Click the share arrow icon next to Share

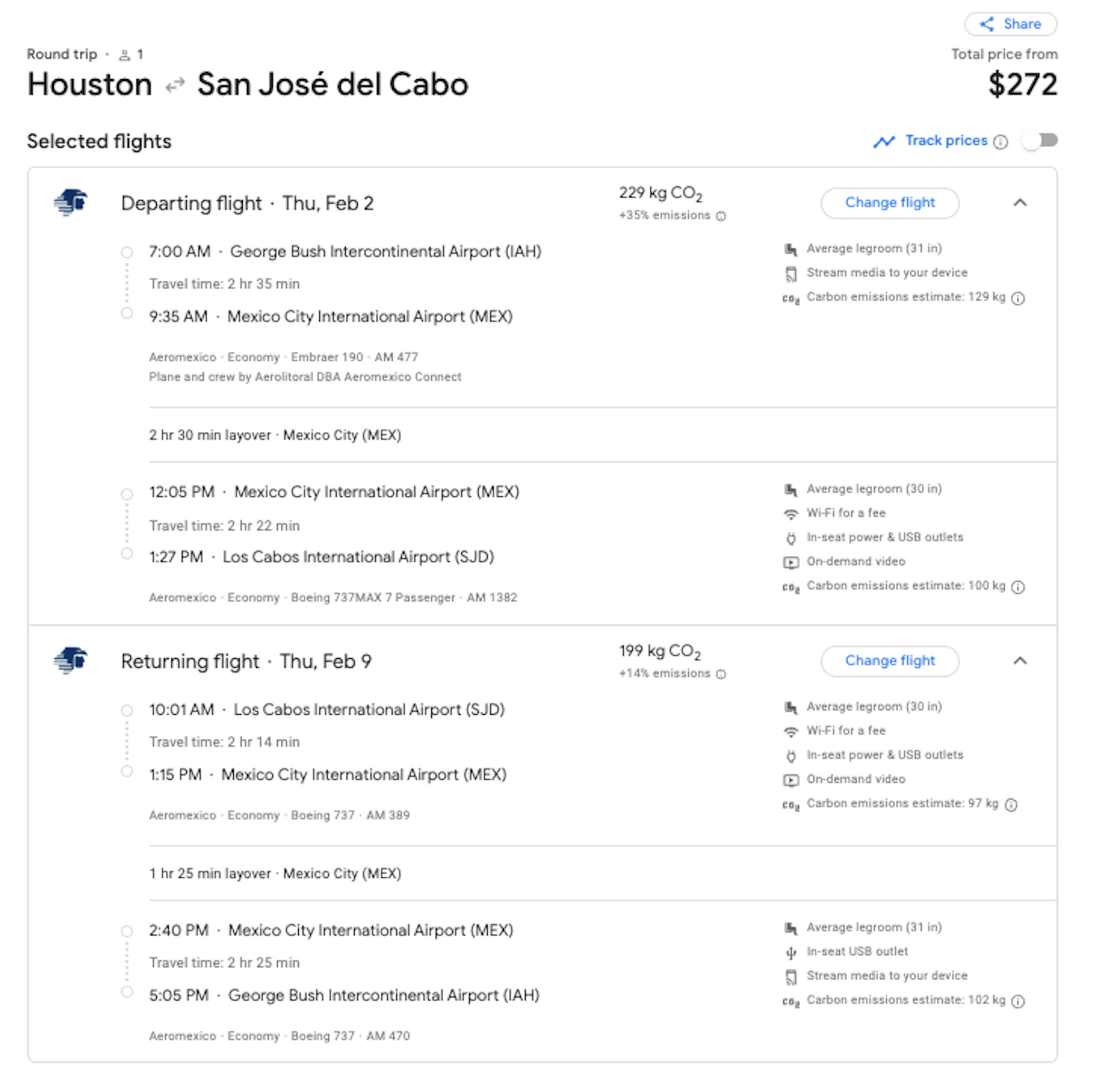click(987, 24)
